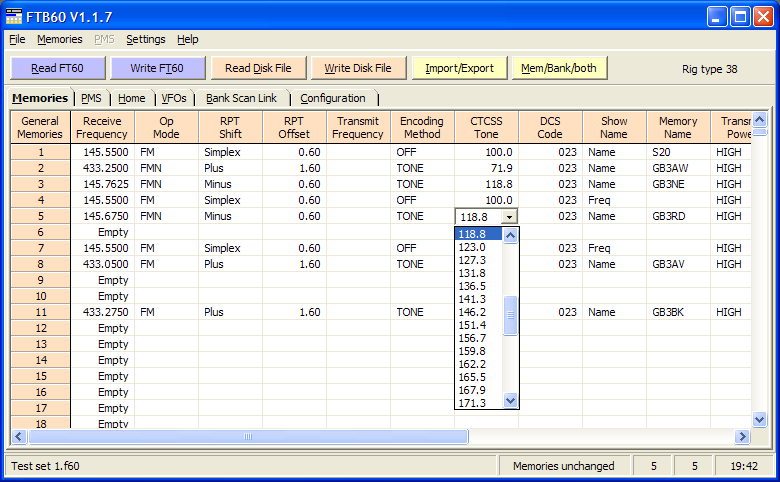Click 'Rig type 38' label
Viewport: 780px width, 482px height.
pos(709,69)
